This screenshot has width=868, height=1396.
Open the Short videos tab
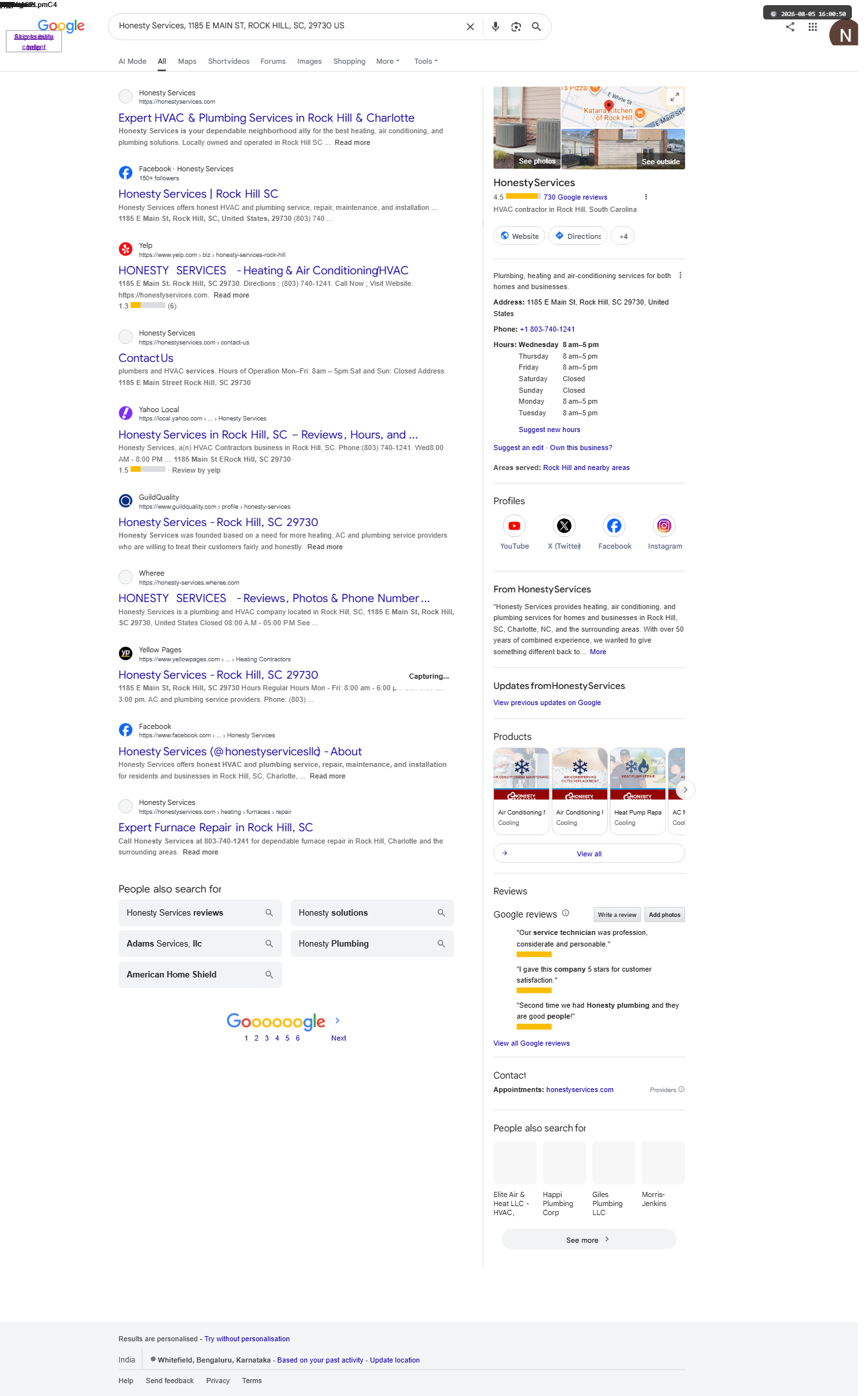click(x=229, y=62)
